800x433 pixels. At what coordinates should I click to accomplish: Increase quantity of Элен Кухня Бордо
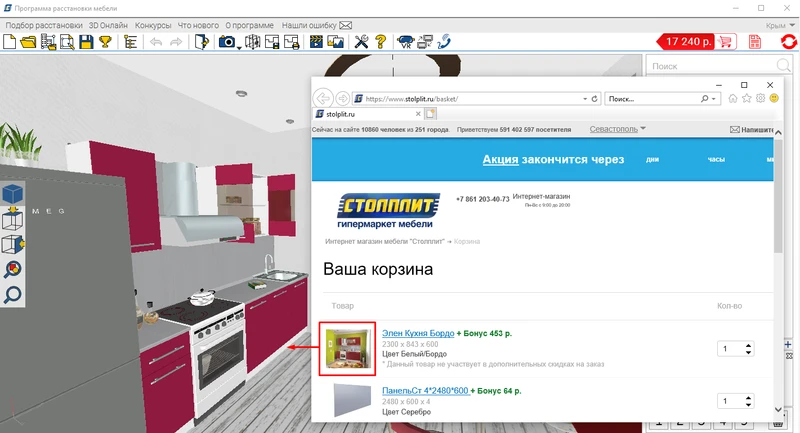pyautogui.click(x=749, y=345)
